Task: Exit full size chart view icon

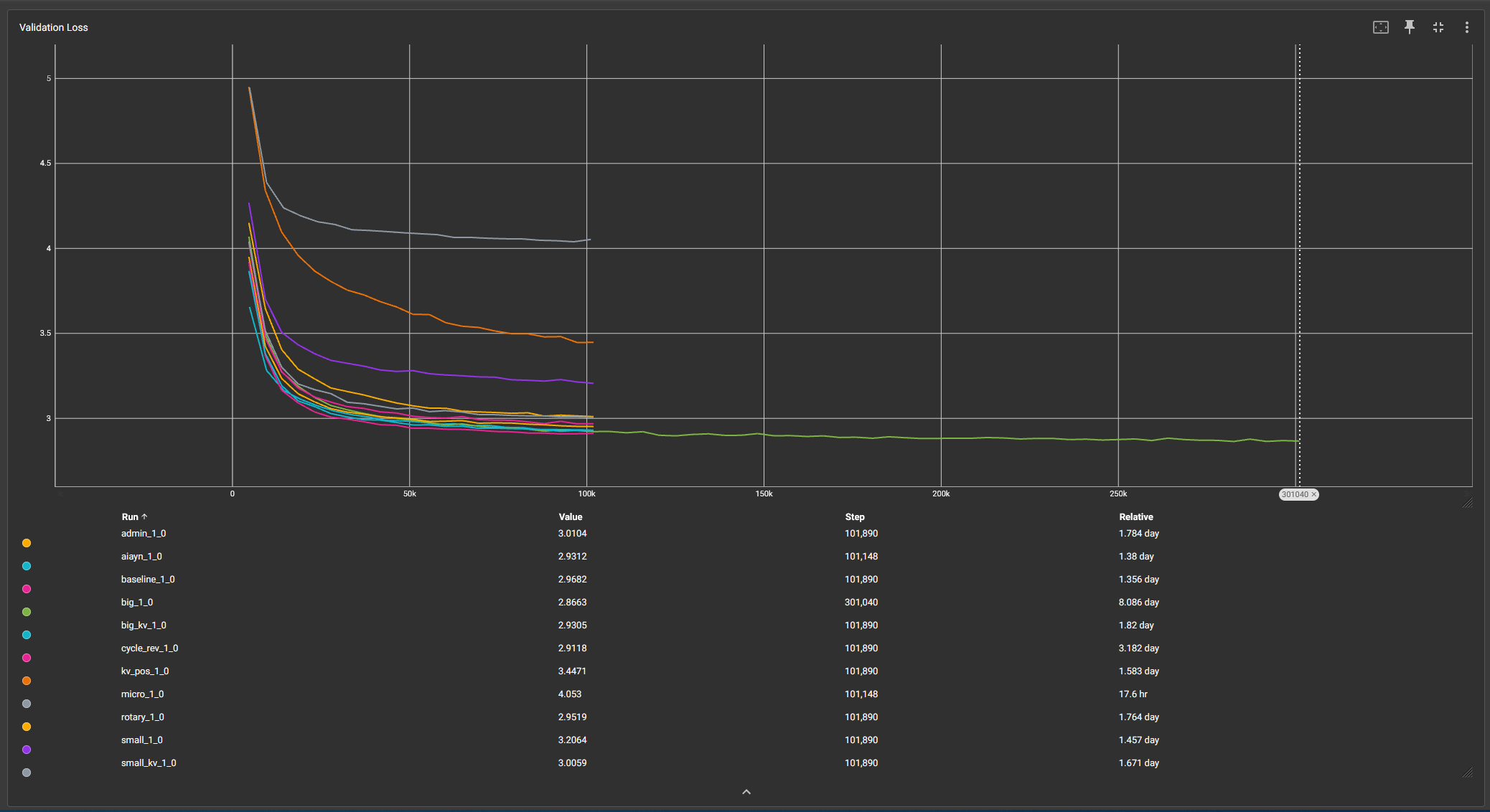Action: click(x=1438, y=27)
